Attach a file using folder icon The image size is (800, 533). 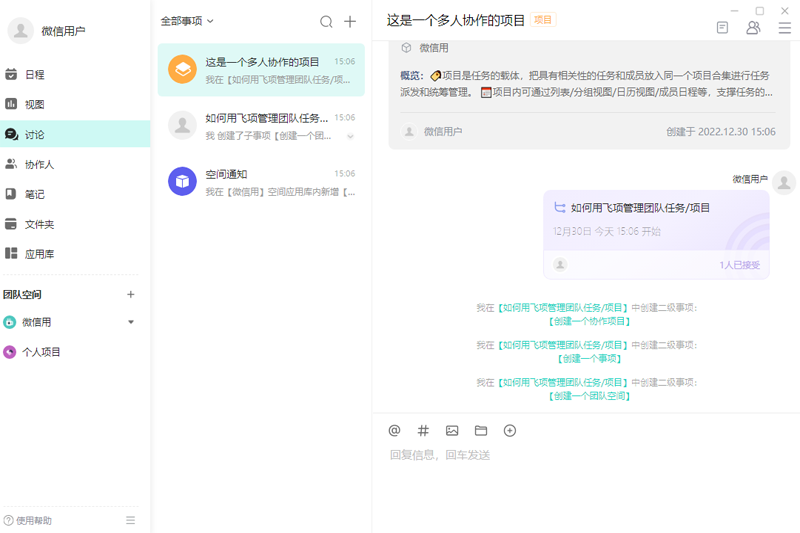481,430
